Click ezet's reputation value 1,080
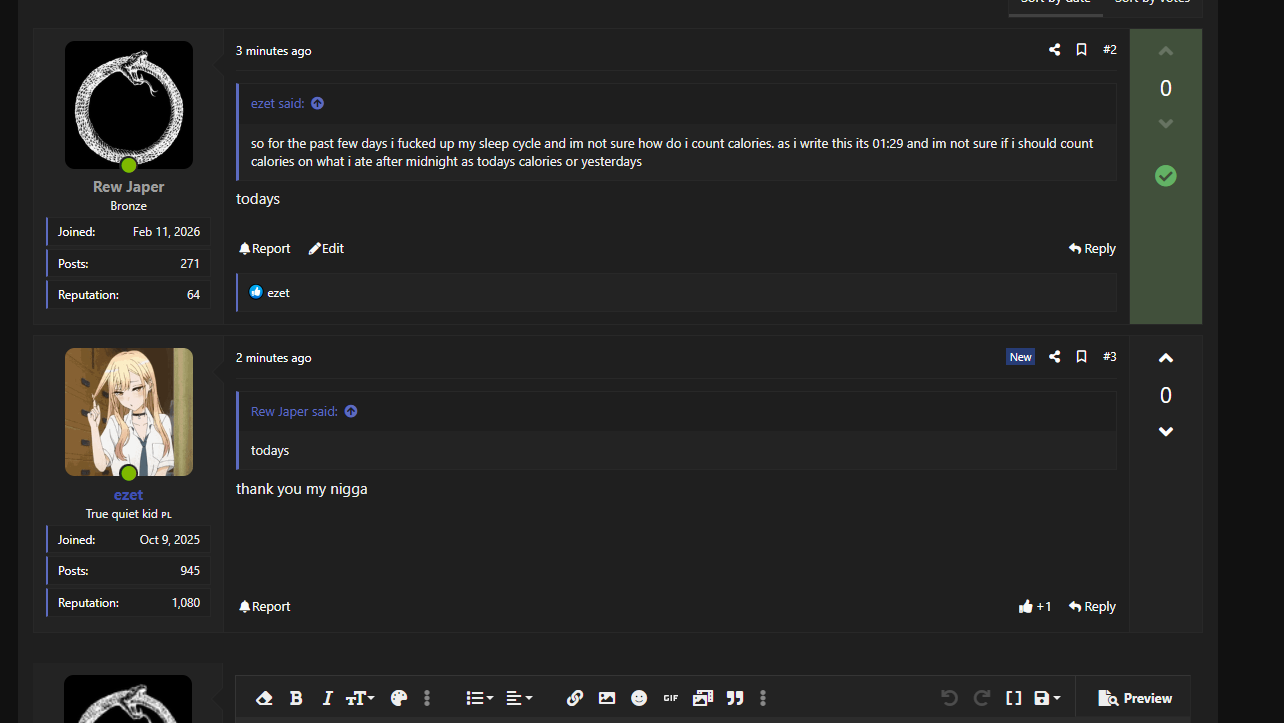The width and height of the screenshot is (1284, 723). [186, 603]
